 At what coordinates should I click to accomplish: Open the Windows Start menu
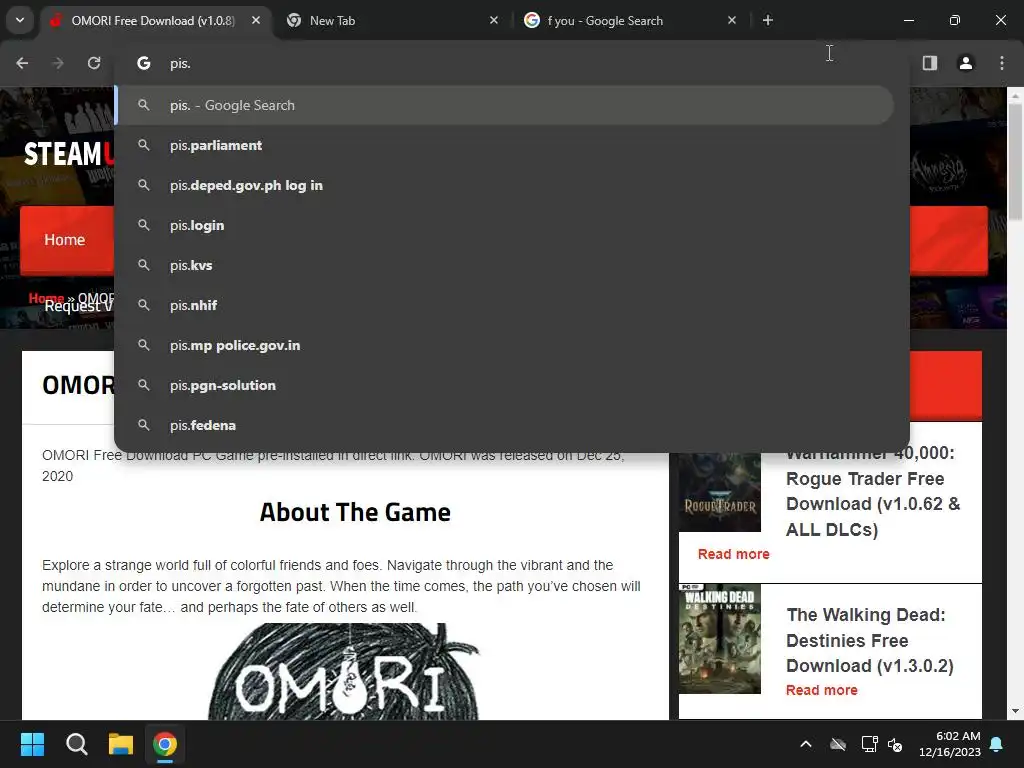click(32, 744)
